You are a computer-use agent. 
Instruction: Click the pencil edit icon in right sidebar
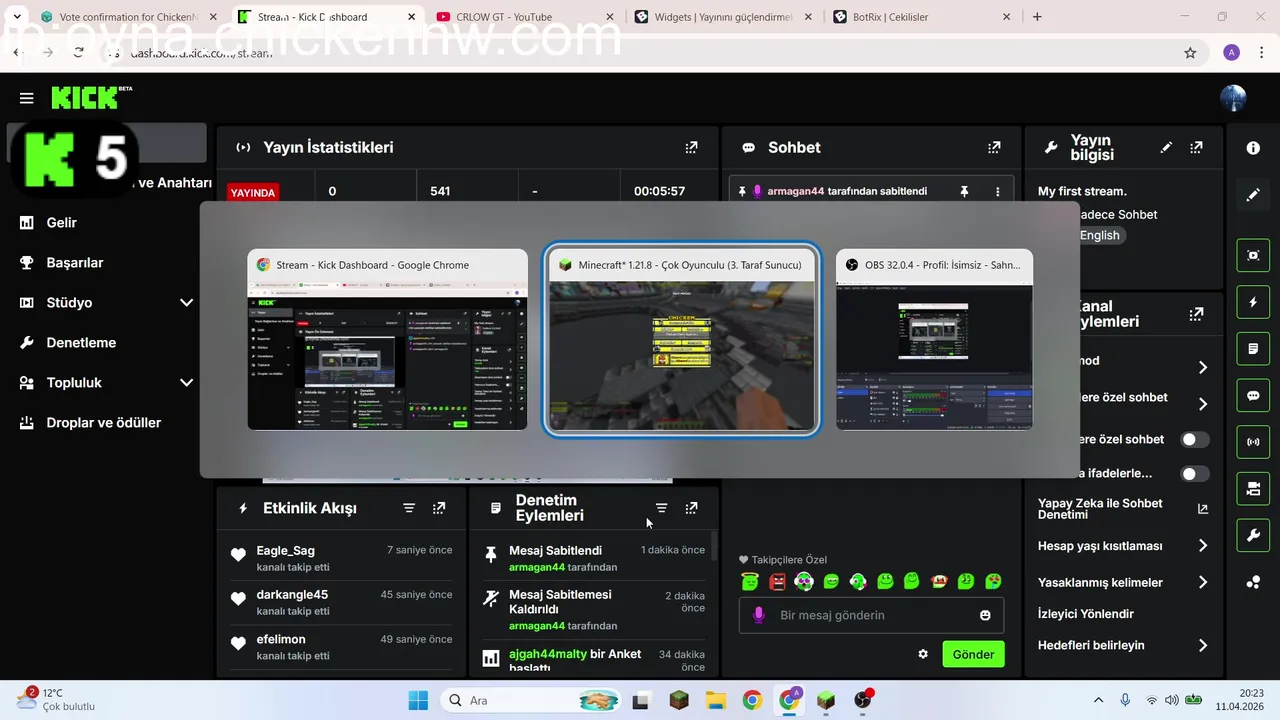tap(1253, 195)
